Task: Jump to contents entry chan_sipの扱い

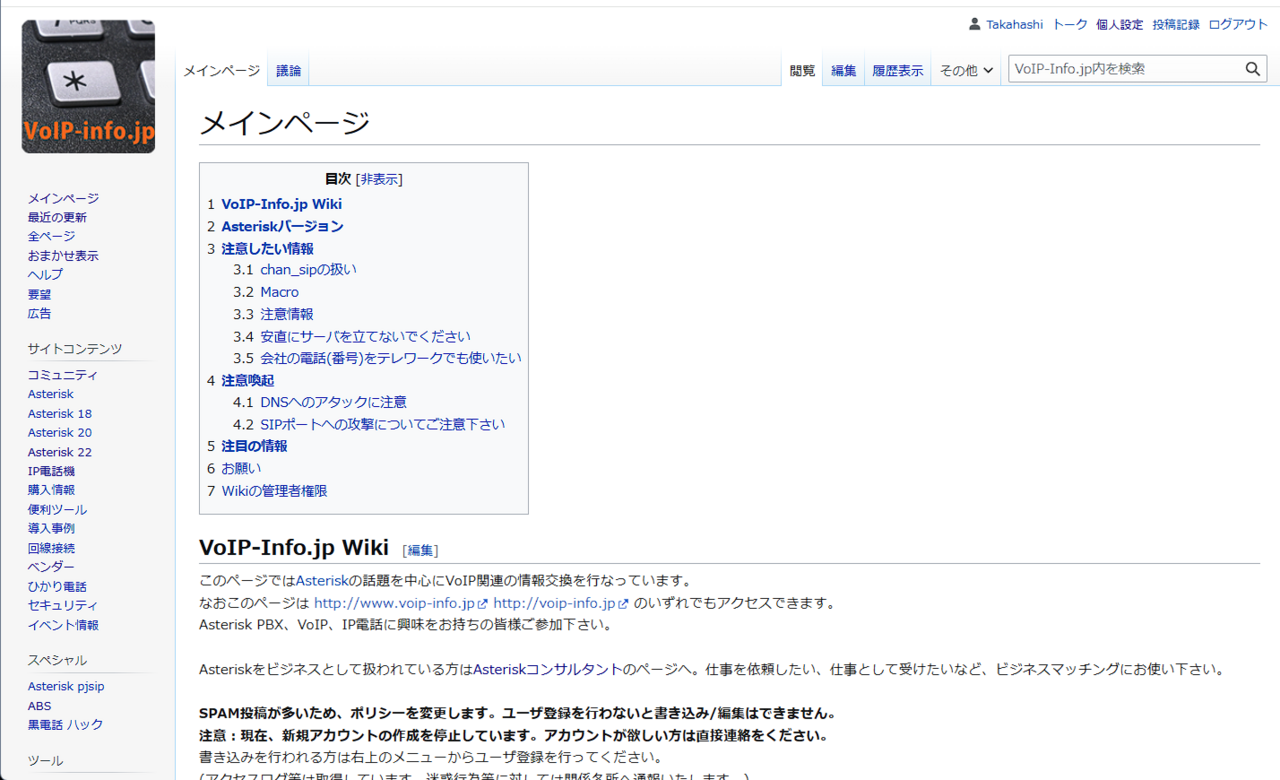Action: pyautogui.click(x=308, y=269)
